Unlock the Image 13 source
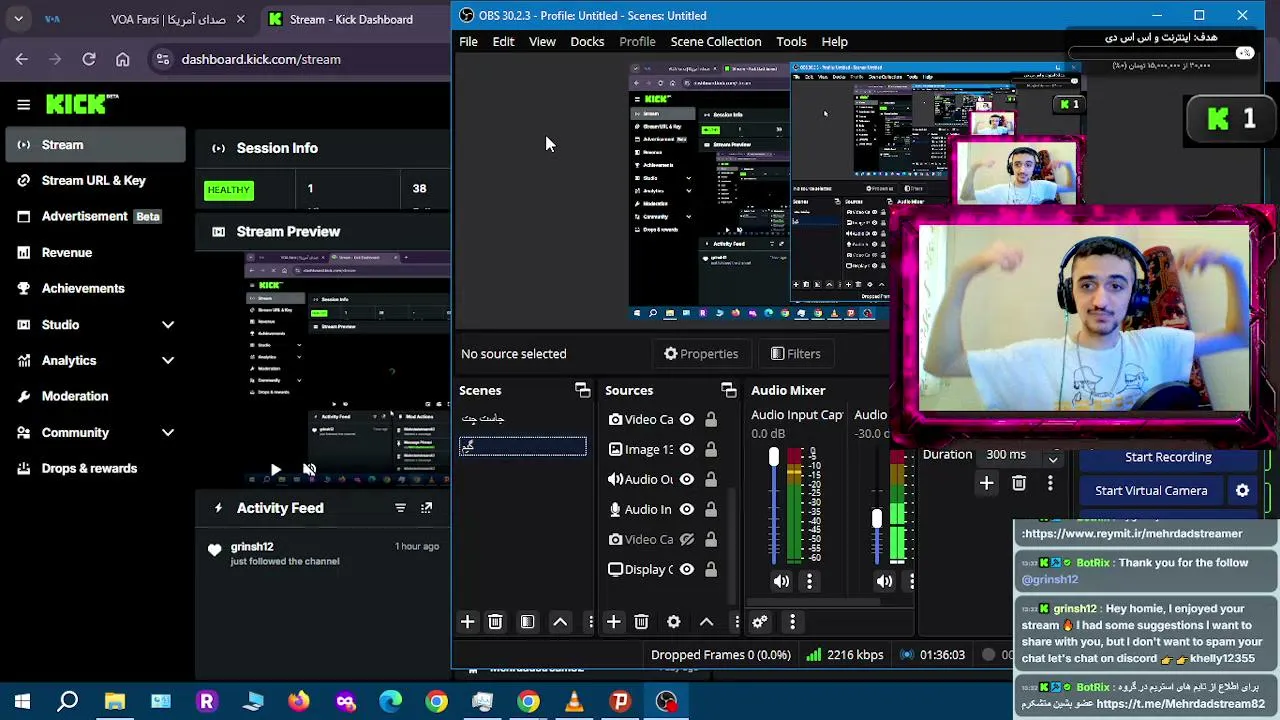This screenshot has height=720, width=1280. (x=711, y=449)
